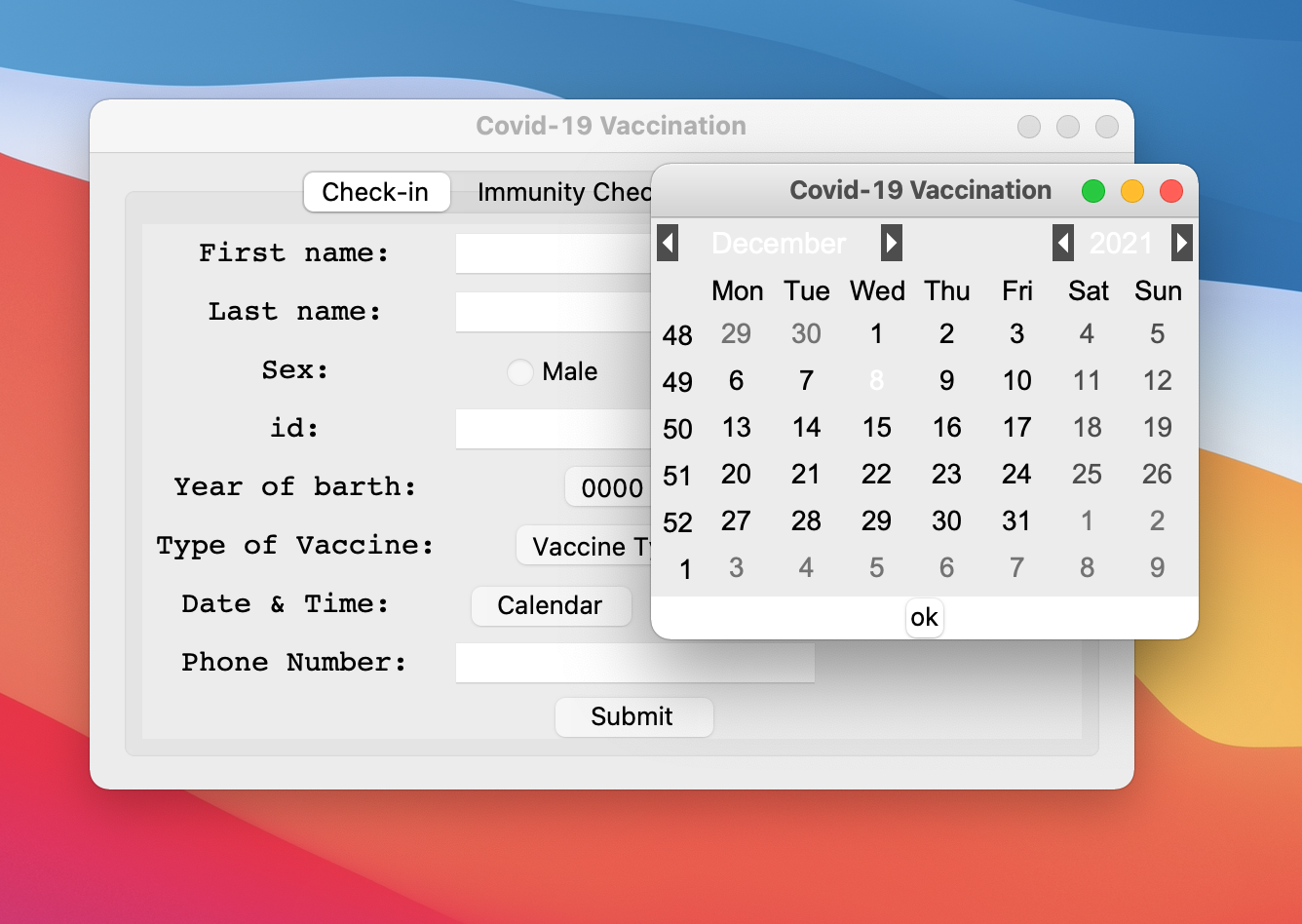1302x924 pixels.
Task: Select Wednesday December 29
Action: point(877,521)
